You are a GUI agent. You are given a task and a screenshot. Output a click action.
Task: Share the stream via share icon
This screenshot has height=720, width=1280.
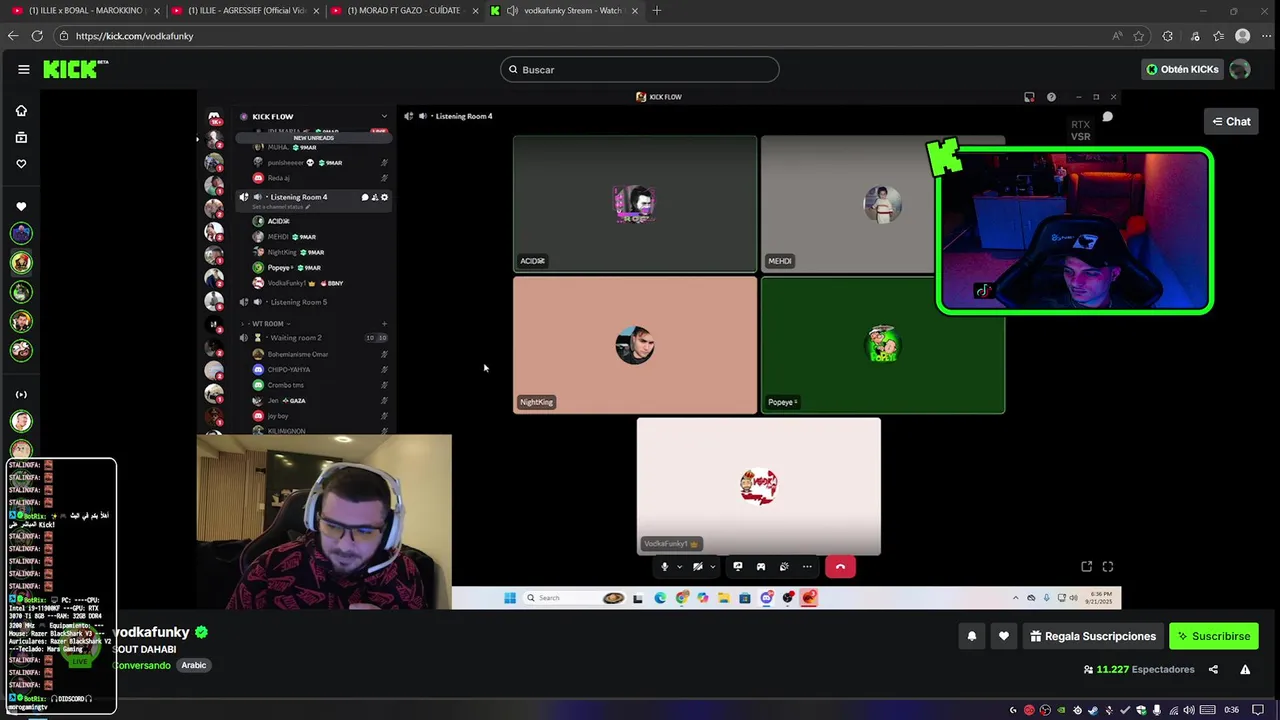point(1213,669)
